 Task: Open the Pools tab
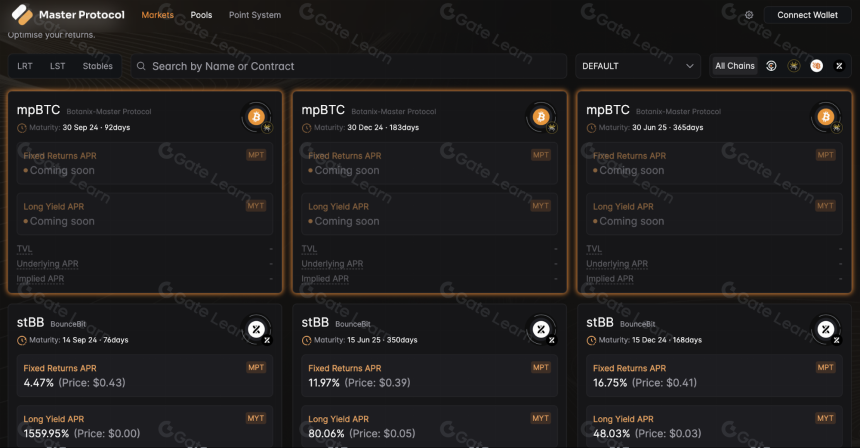(201, 15)
